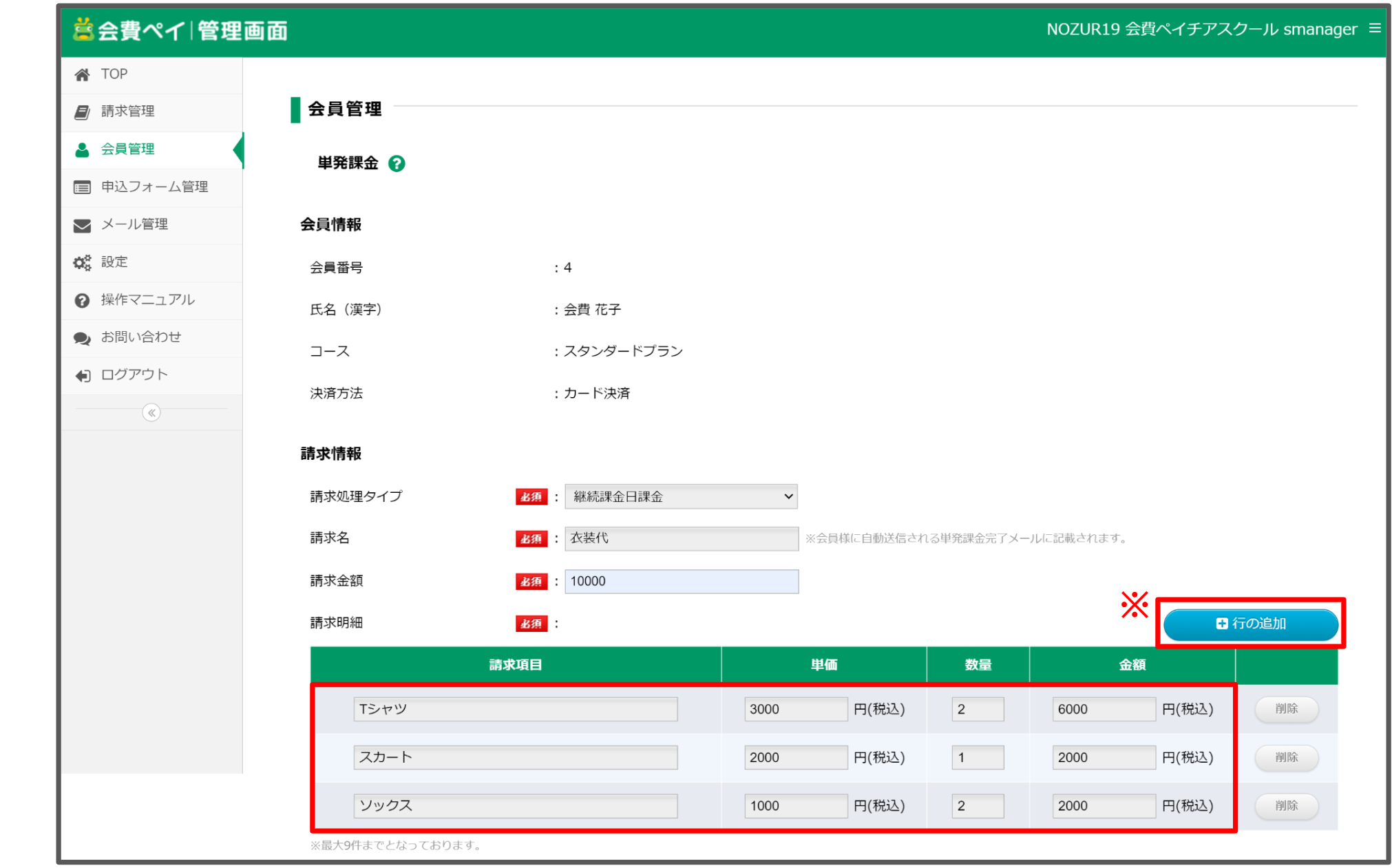This screenshot has height=868, width=1392.
Task: Click the スカート quantity field
Action: [x=978, y=757]
